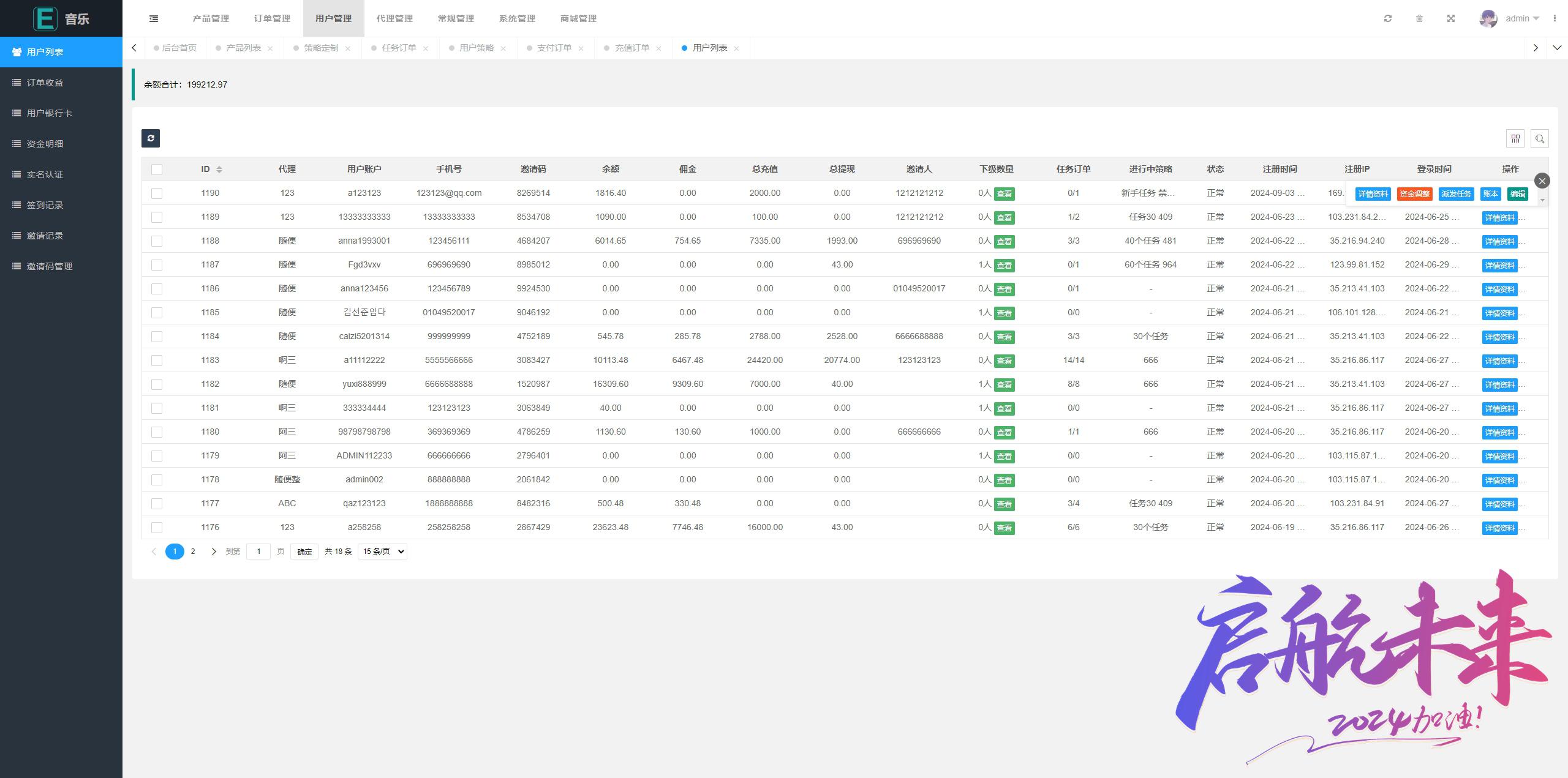Image resolution: width=1568 pixels, height=778 pixels.
Task: Go to previous page arrow in pagination
Action: [154, 552]
